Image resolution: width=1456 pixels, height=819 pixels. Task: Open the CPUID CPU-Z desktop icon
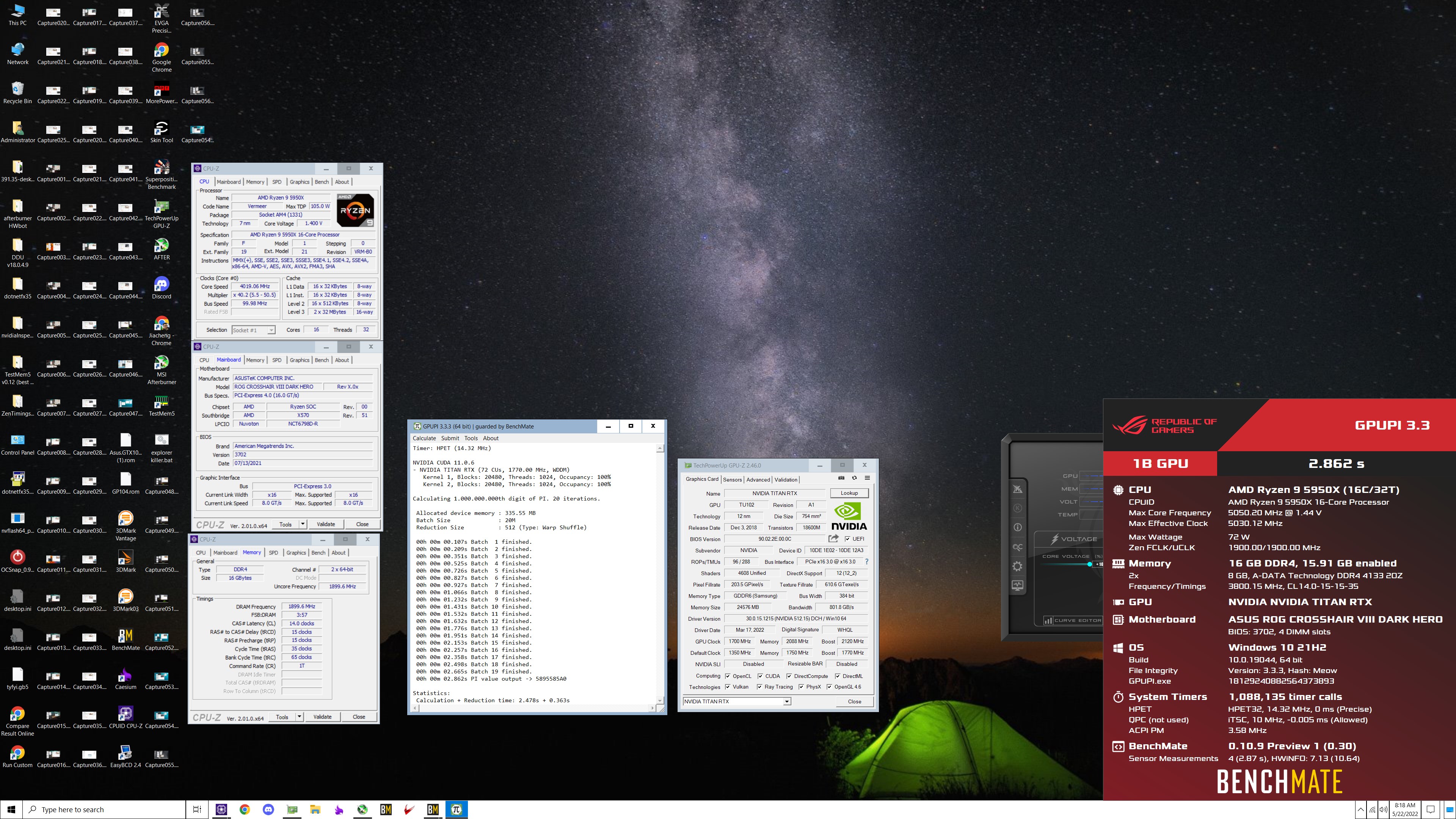[126, 718]
